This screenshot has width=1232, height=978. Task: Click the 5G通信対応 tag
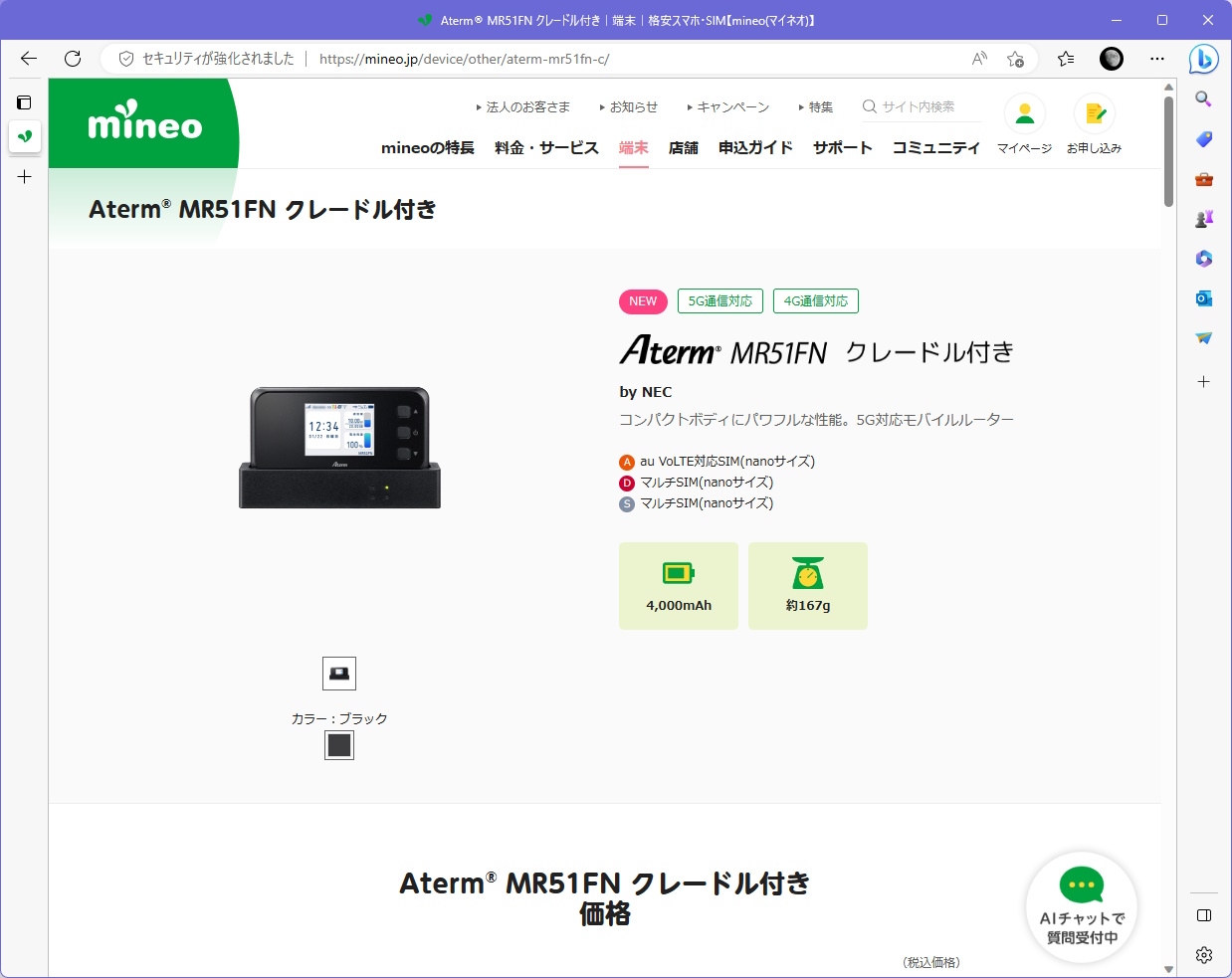(720, 301)
